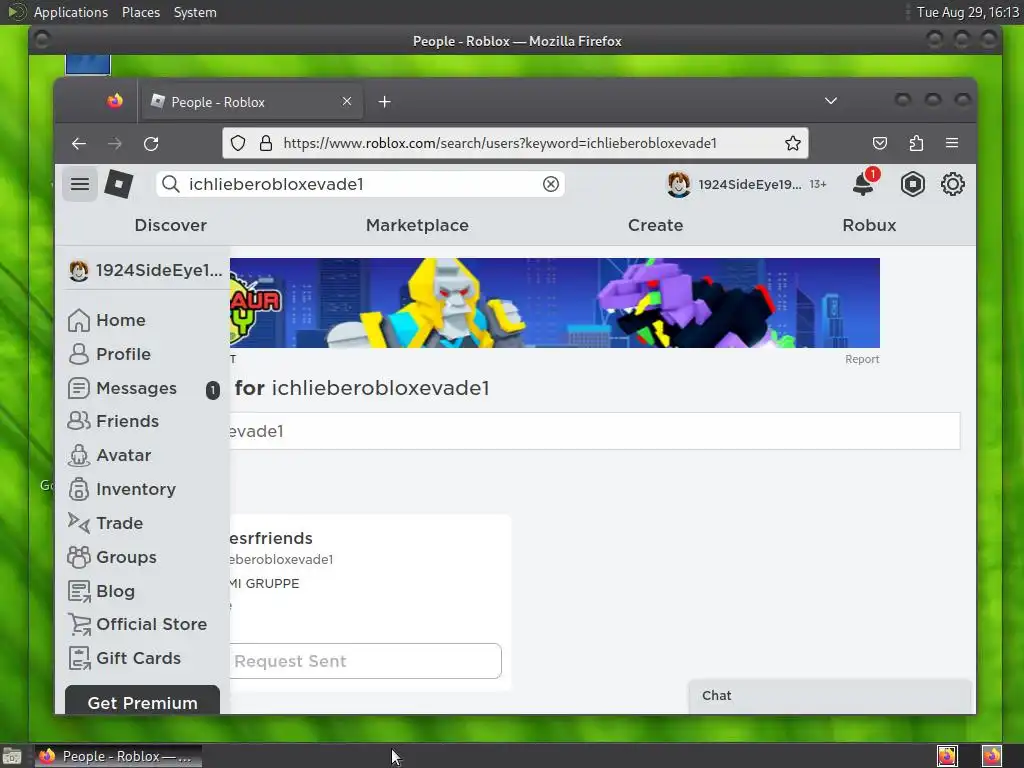Image resolution: width=1024 pixels, height=768 pixels.
Task: Click the search magnifier icon
Action: (x=171, y=184)
